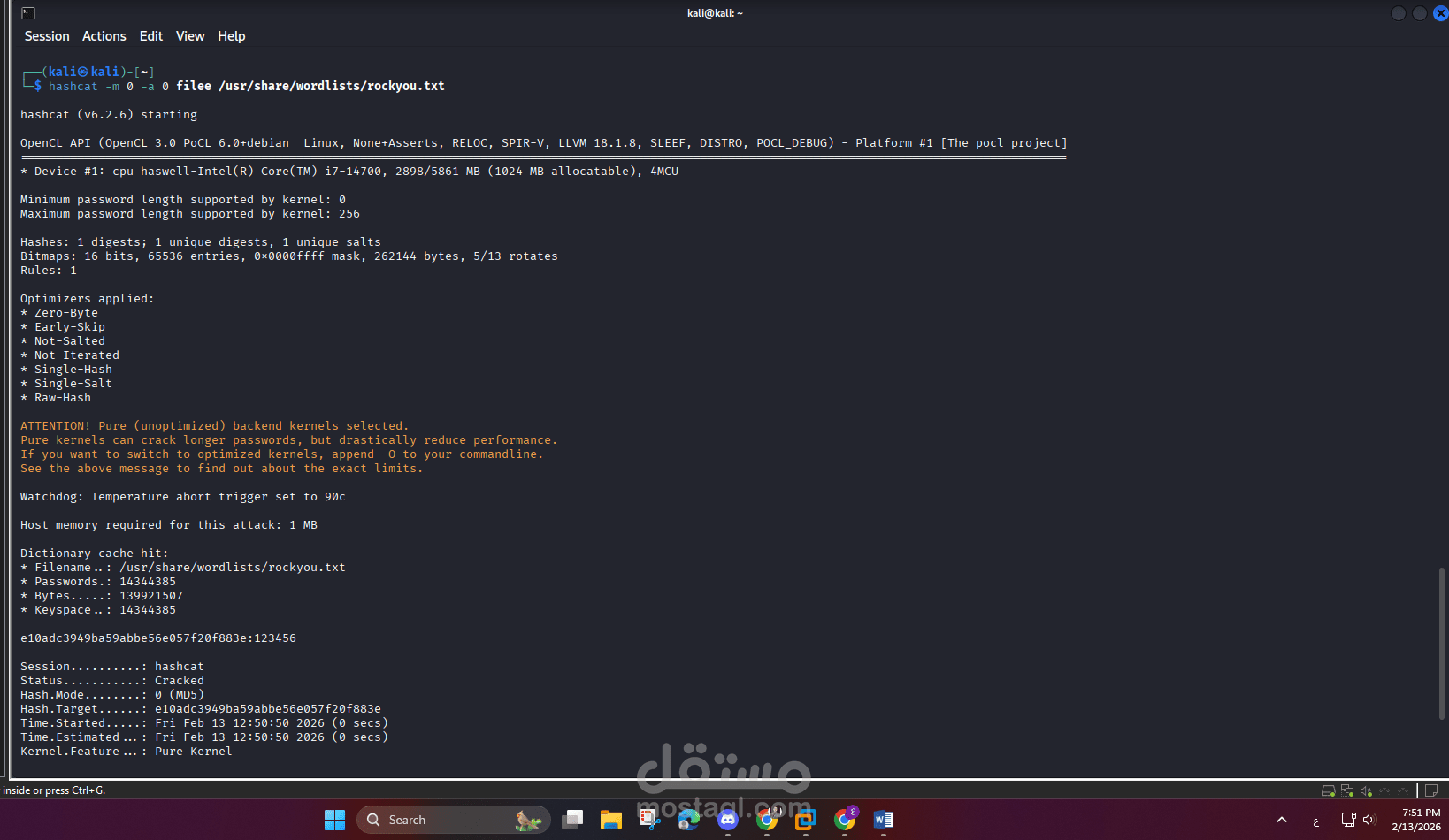Click the "Rules: 1" line
Image resolution: width=1449 pixels, height=840 pixels.
tap(49, 271)
